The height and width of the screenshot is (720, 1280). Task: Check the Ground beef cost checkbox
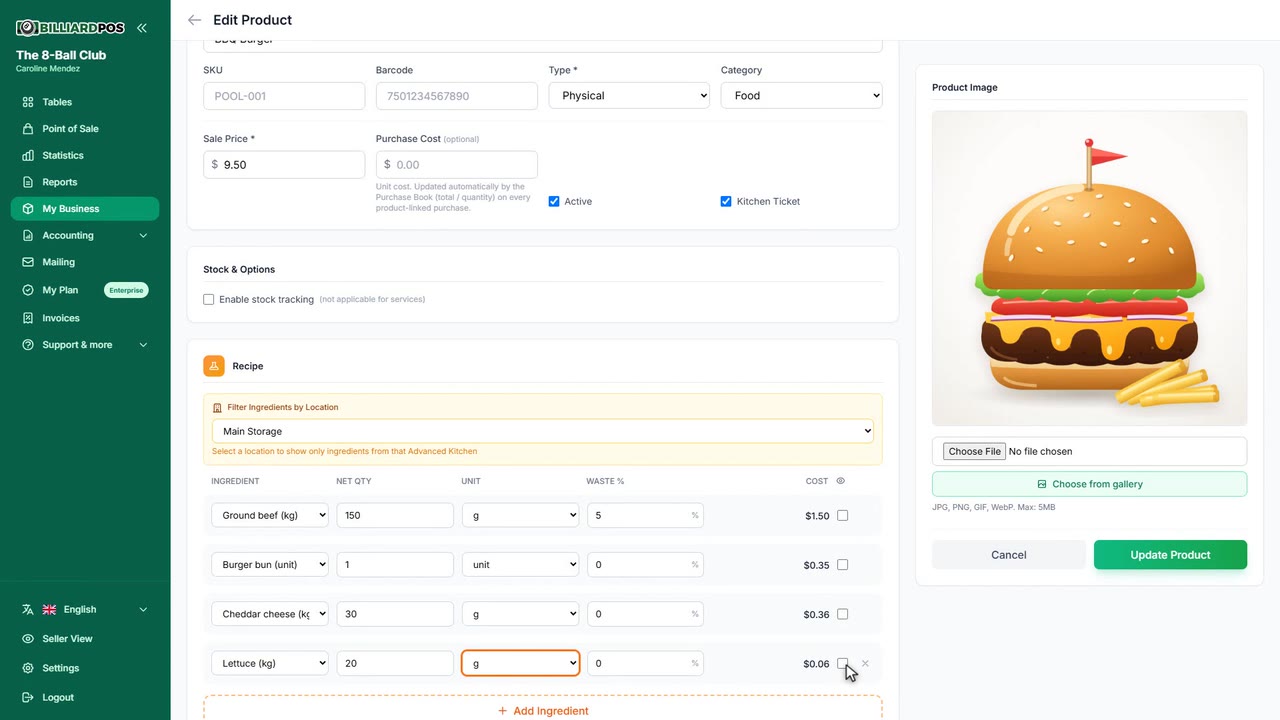[842, 516]
